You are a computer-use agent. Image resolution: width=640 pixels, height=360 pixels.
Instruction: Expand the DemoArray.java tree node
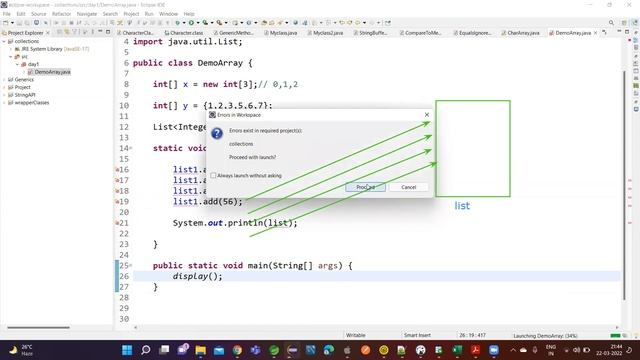coord(24,72)
